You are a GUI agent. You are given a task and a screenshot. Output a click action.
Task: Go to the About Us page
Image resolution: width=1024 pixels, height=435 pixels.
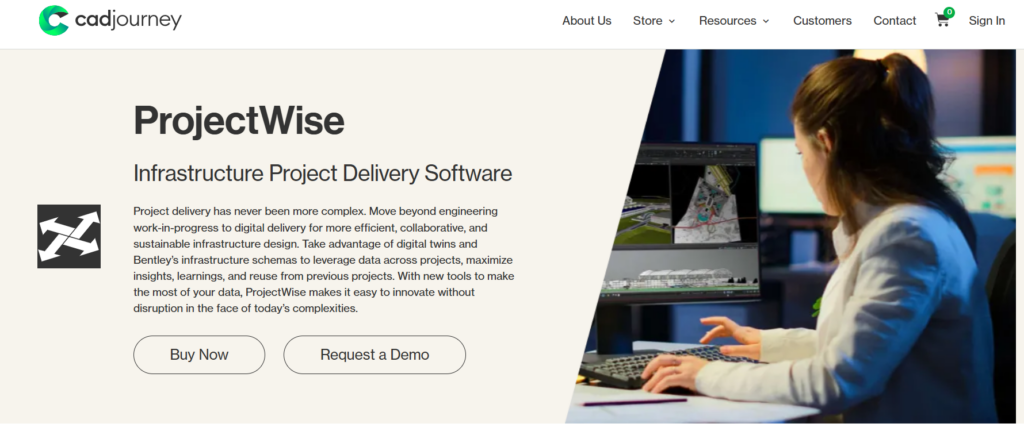pyautogui.click(x=586, y=21)
